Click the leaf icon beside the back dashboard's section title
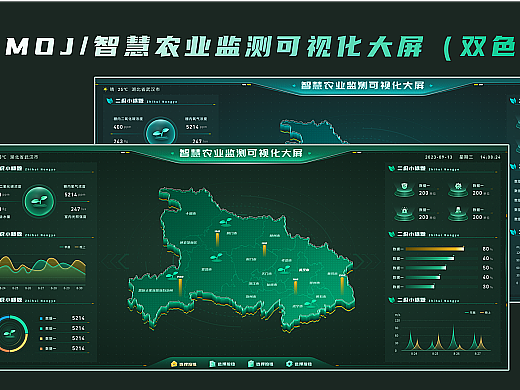Screen dimensions: 520x390 [109, 101]
